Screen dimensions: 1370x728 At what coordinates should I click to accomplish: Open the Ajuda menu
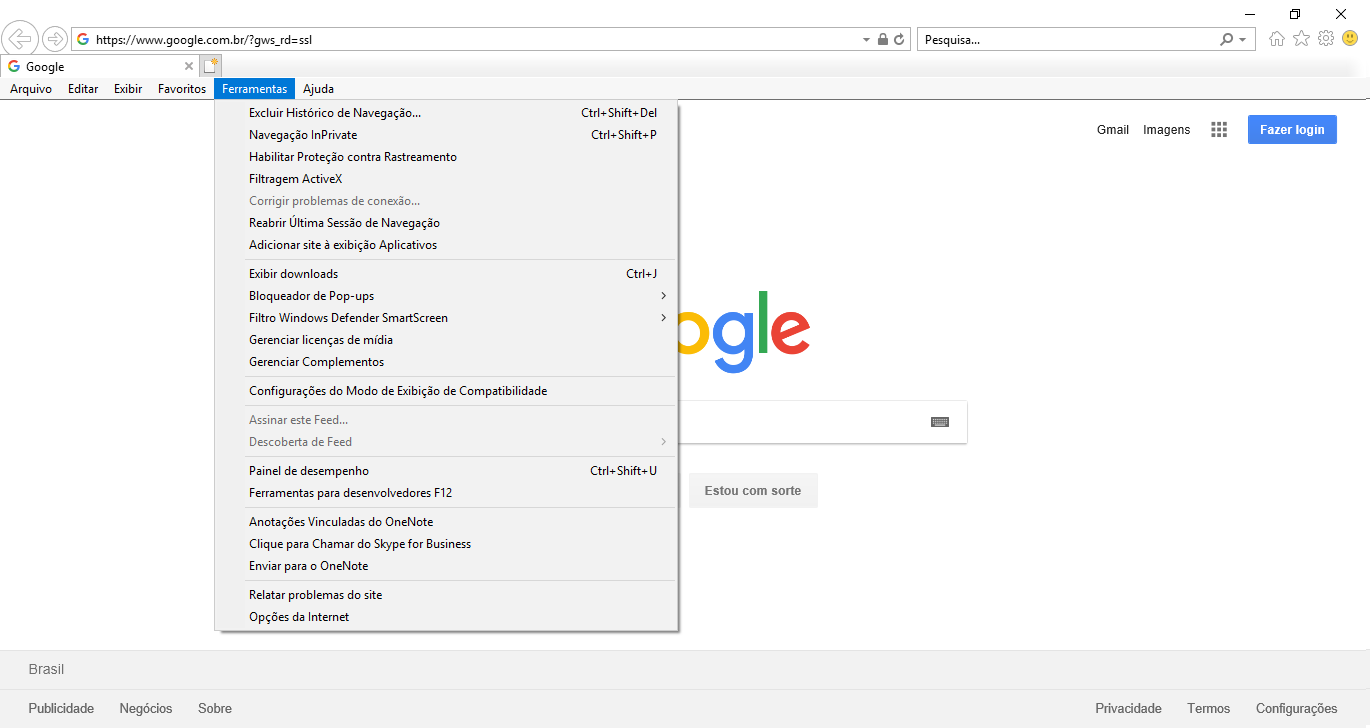(318, 89)
